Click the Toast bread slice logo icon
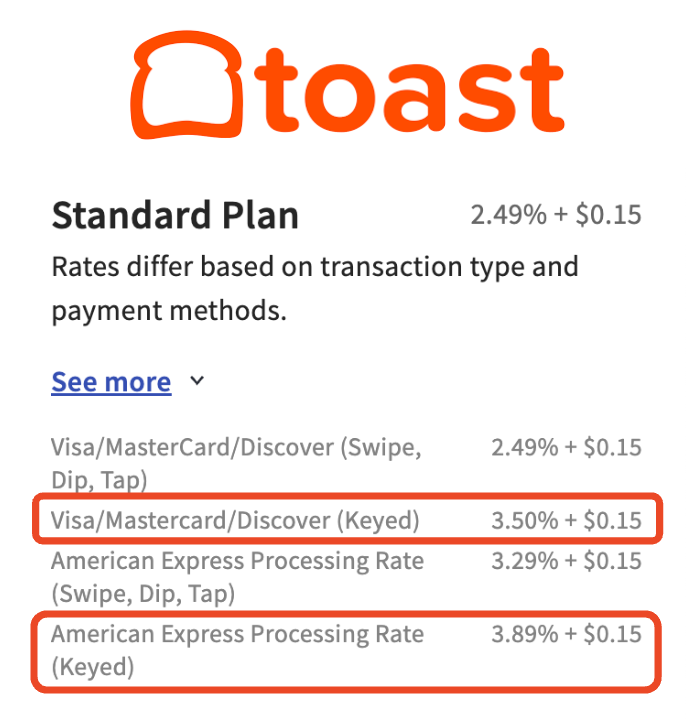The width and height of the screenshot is (698, 720). 186,85
